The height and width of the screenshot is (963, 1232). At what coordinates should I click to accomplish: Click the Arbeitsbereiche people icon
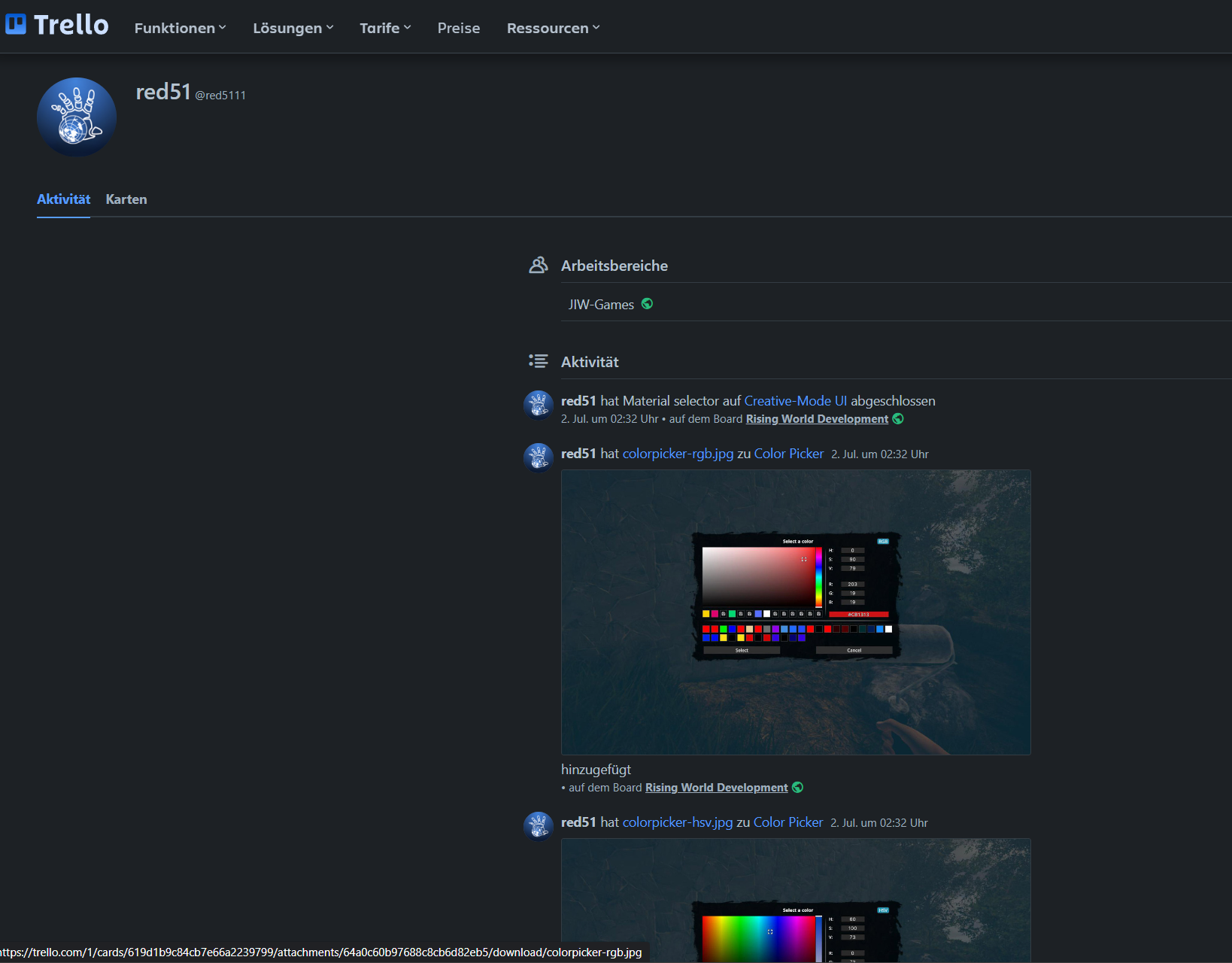click(x=539, y=265)
